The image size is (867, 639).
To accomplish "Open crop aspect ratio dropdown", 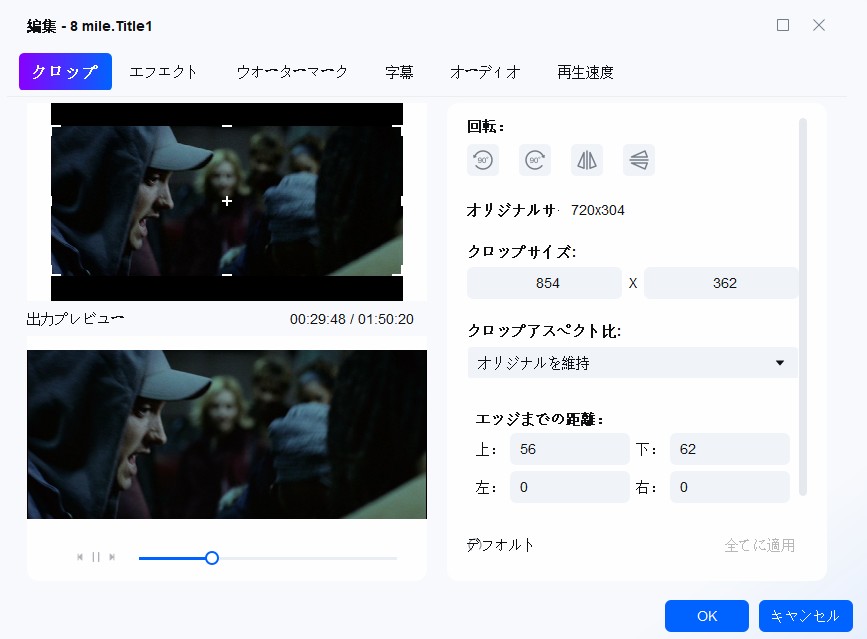I will pyautogui.click(x=633, y=363).
